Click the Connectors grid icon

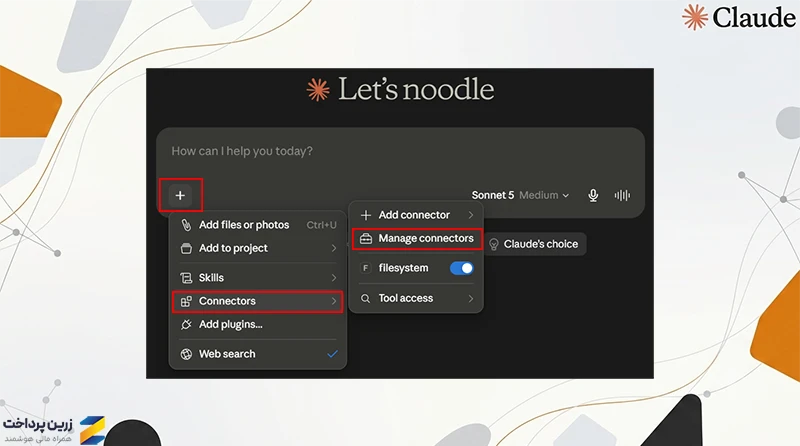pyautogui.click(x=186, y=301)
